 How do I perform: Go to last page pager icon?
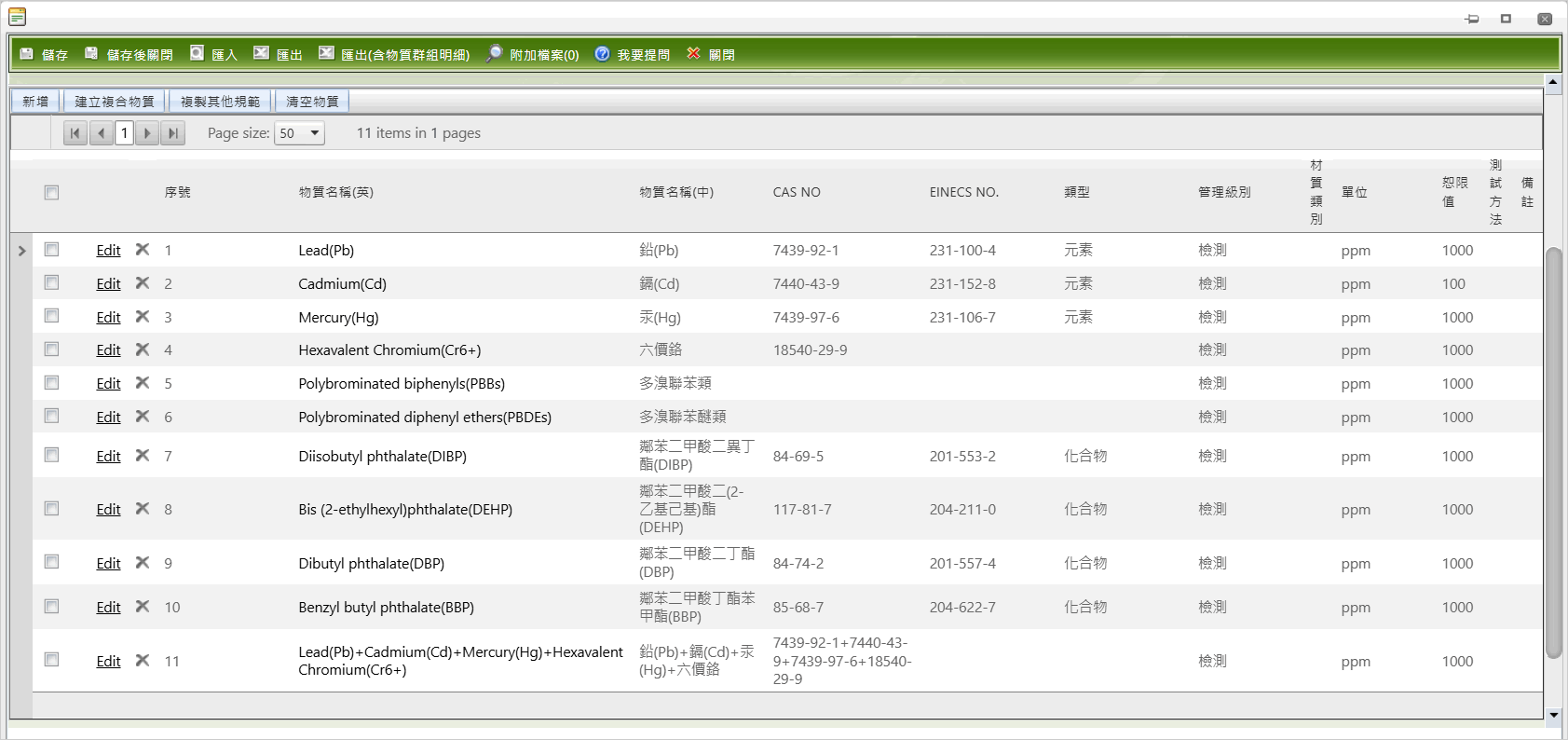tap(172, 133)
